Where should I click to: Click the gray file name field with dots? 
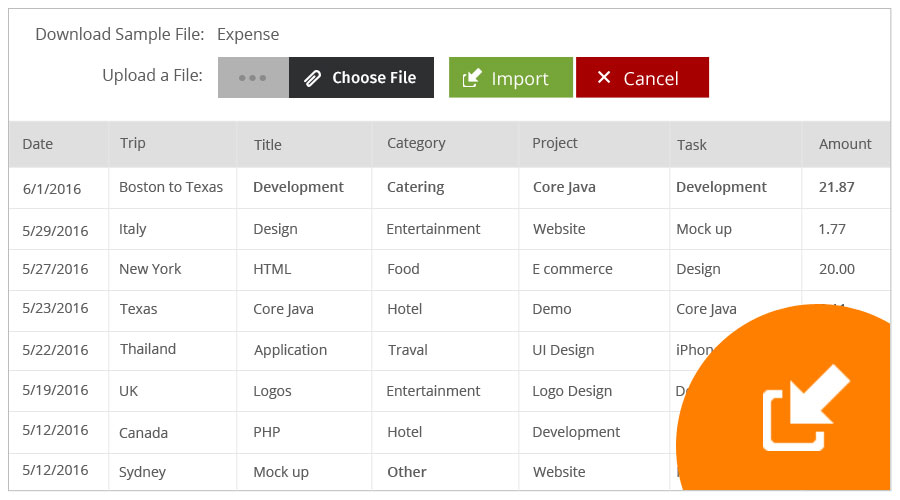click(x=253, y=77)
